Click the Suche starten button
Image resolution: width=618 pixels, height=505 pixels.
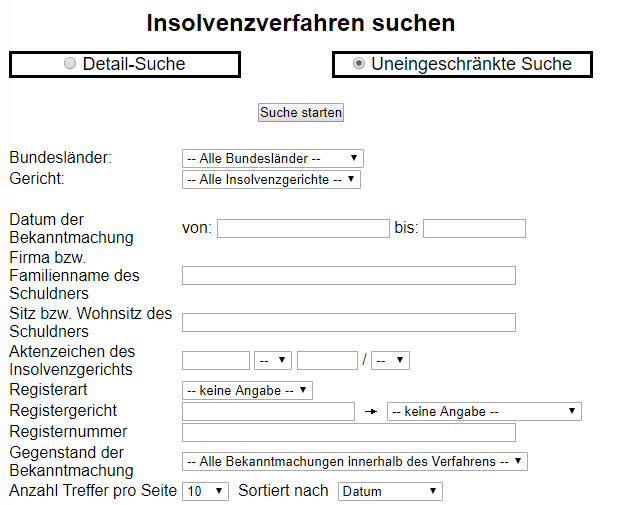click(x=301, y=113)
